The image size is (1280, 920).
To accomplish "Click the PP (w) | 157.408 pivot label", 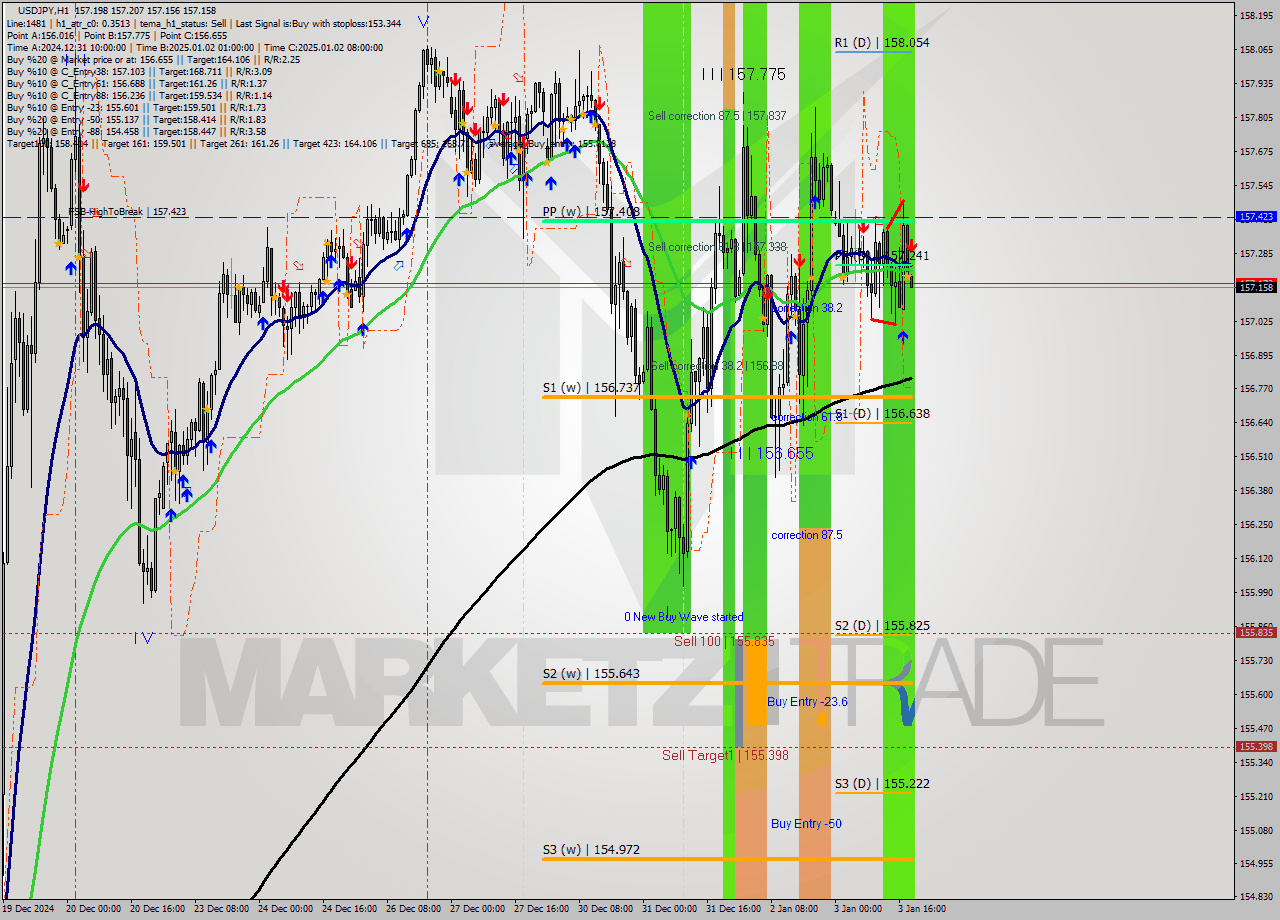I will pyautogui.click(x=591, y=212).
